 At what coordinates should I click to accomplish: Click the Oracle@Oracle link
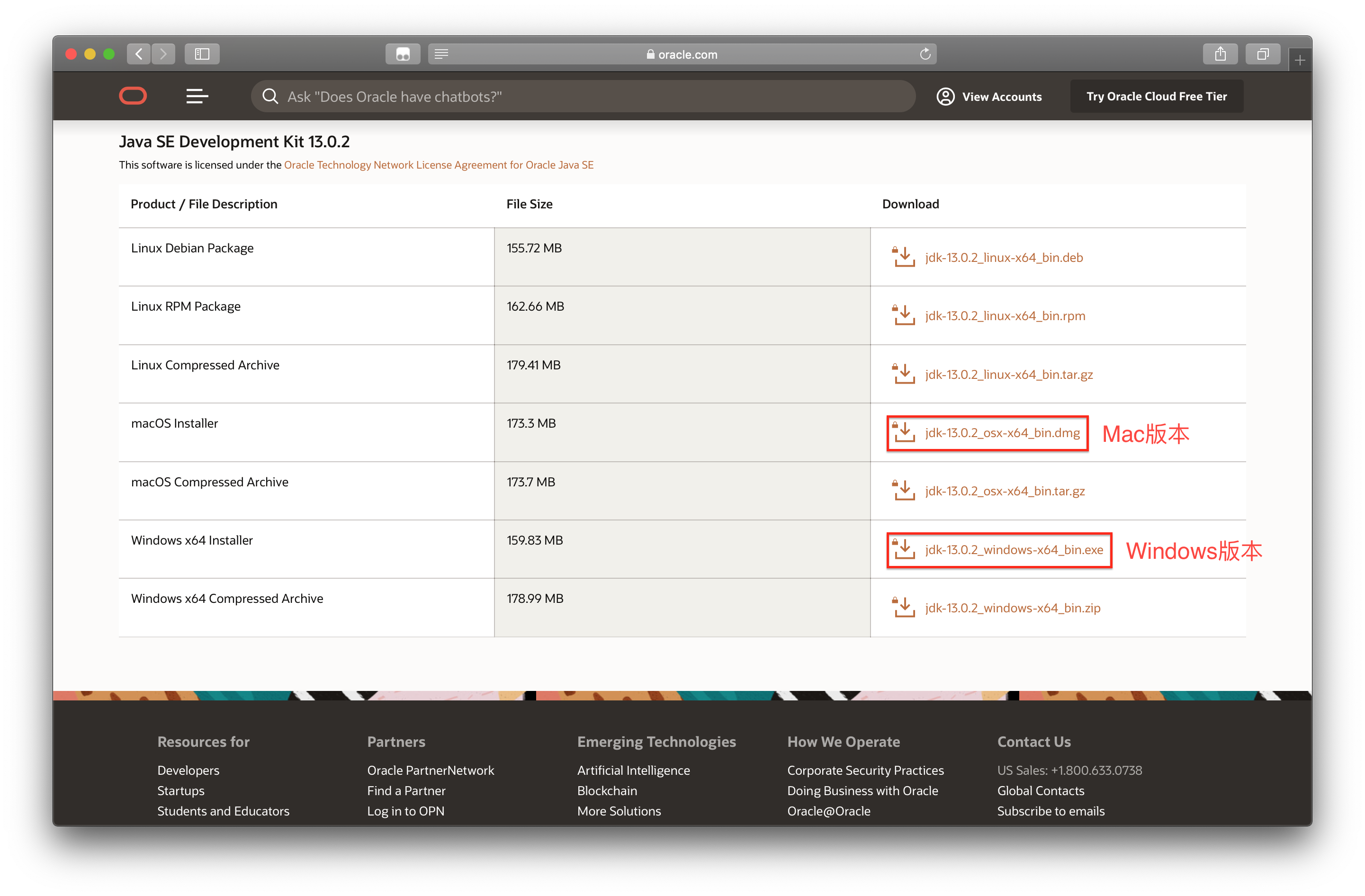[x=828, y=811]
